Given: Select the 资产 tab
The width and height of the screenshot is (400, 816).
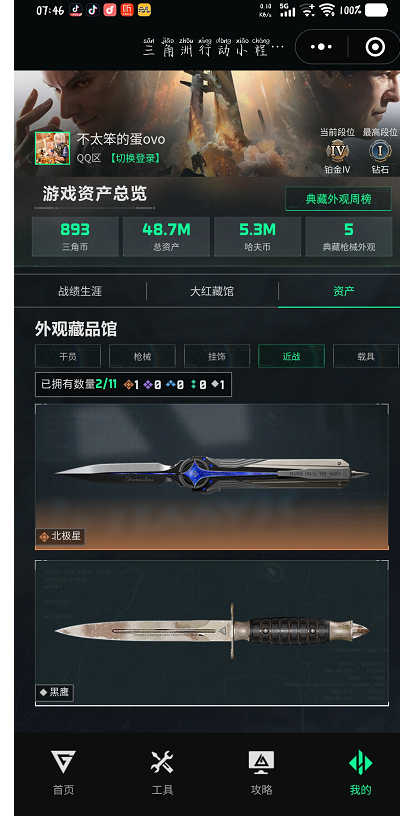Looking at the screenshot, I should 343,291.
